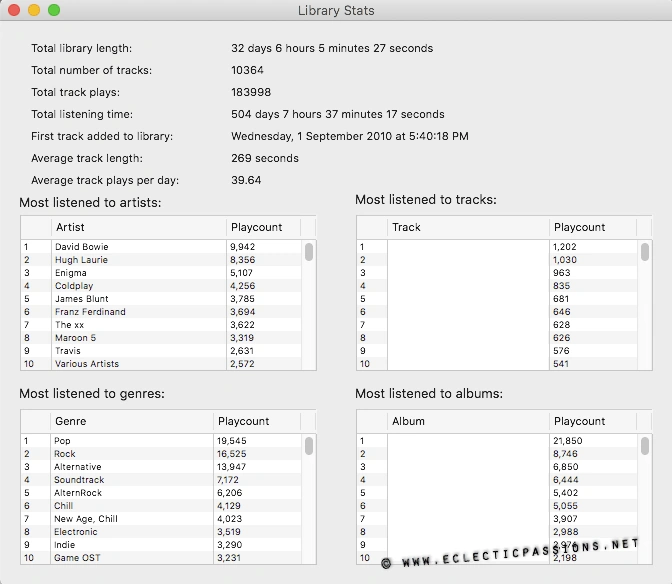Click the total listening time value

click(x=338, y=114)
